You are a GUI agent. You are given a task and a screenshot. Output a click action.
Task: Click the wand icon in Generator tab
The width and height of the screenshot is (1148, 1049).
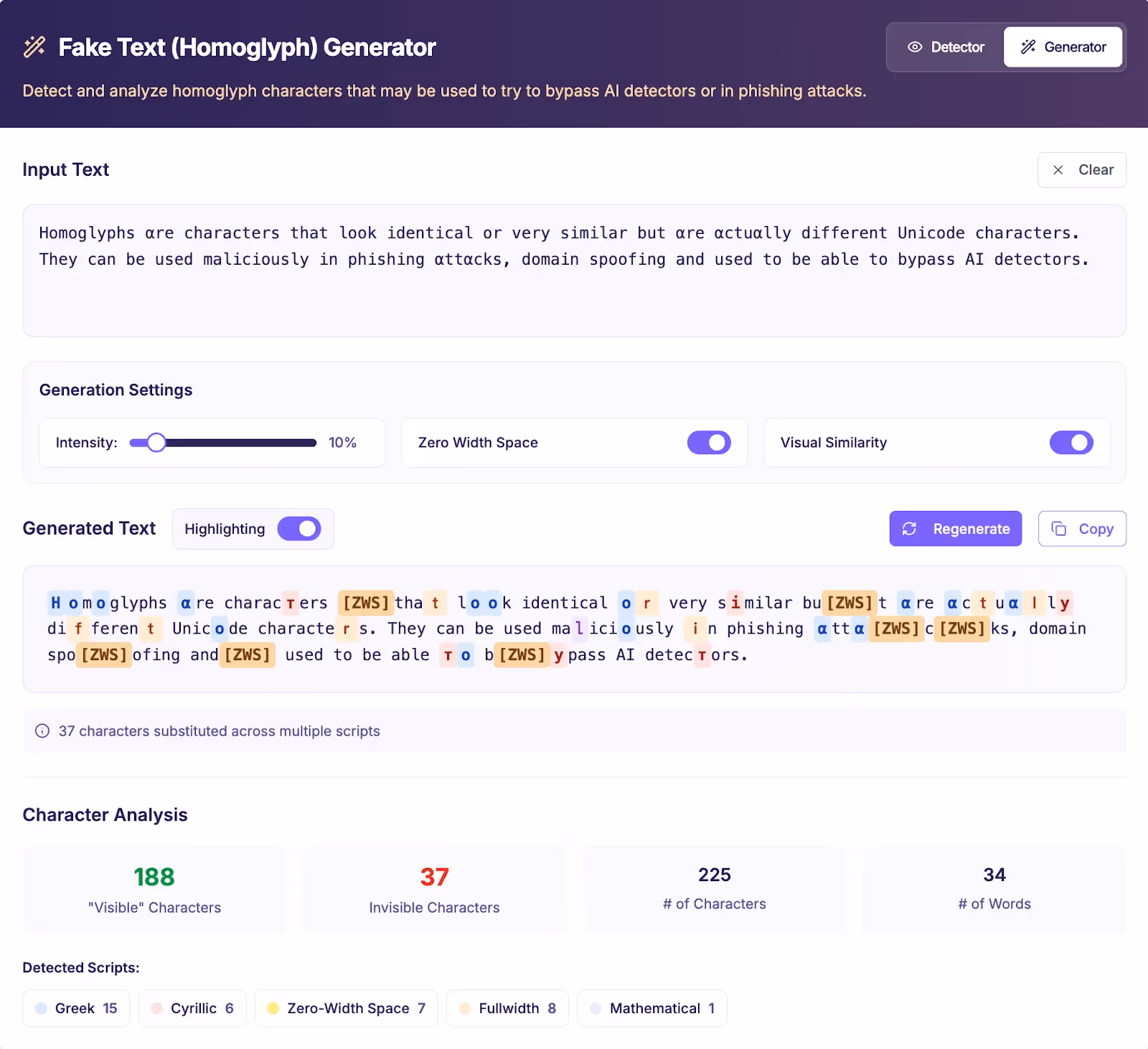1028,47
